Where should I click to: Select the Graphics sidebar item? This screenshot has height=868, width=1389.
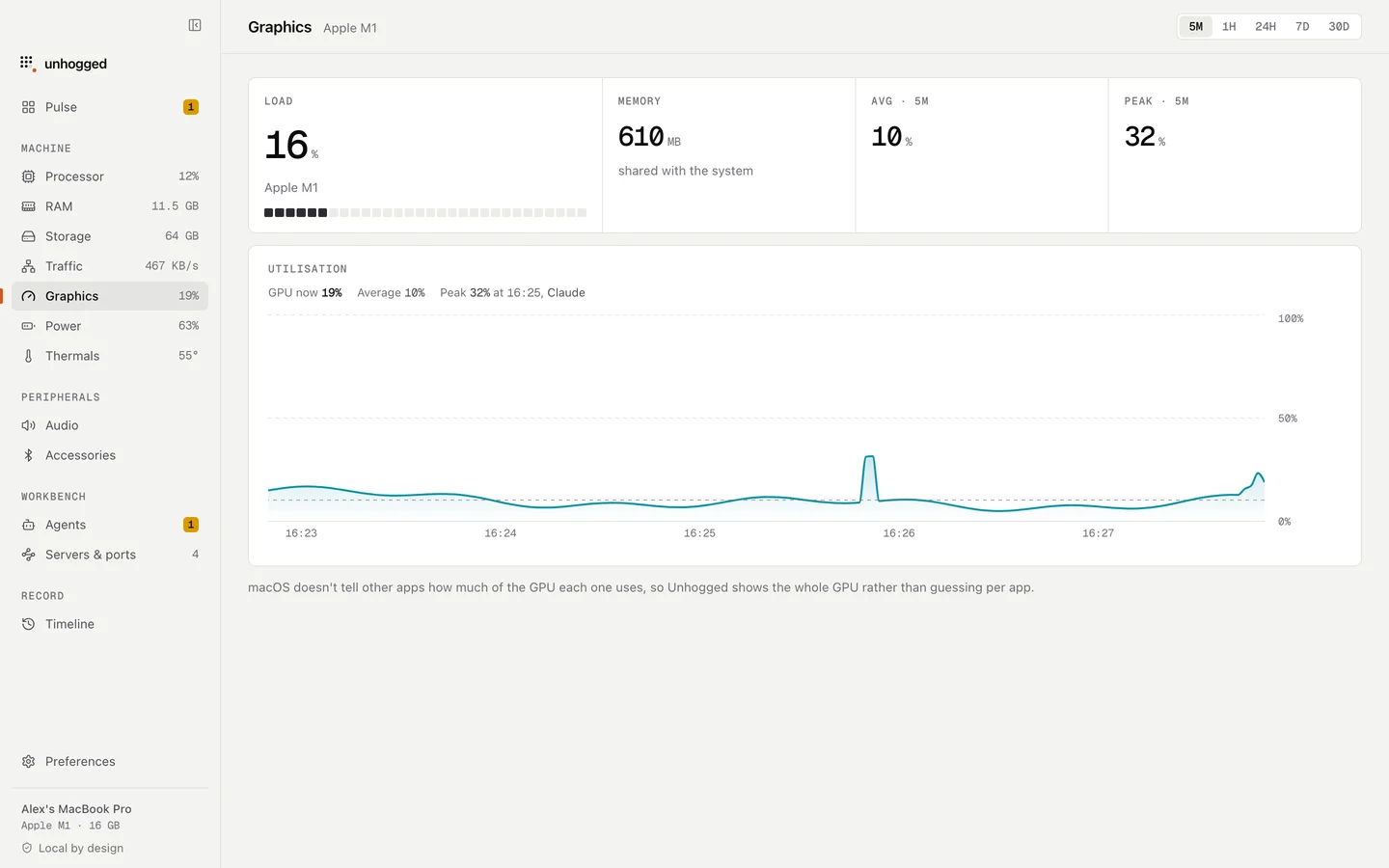(110, 296)
